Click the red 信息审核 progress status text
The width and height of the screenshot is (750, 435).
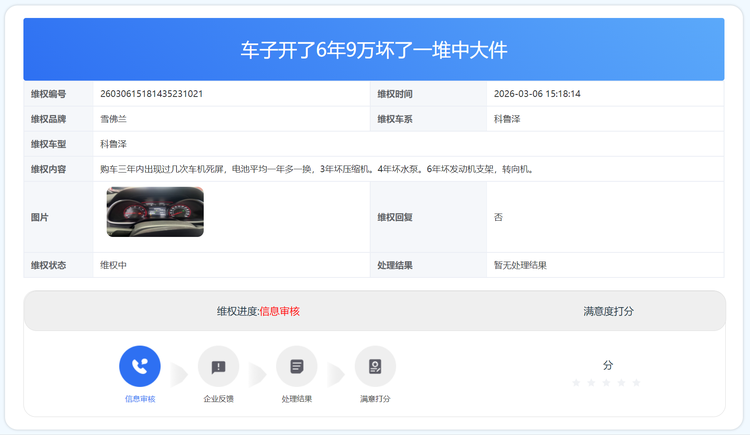(x=279, y=311)
